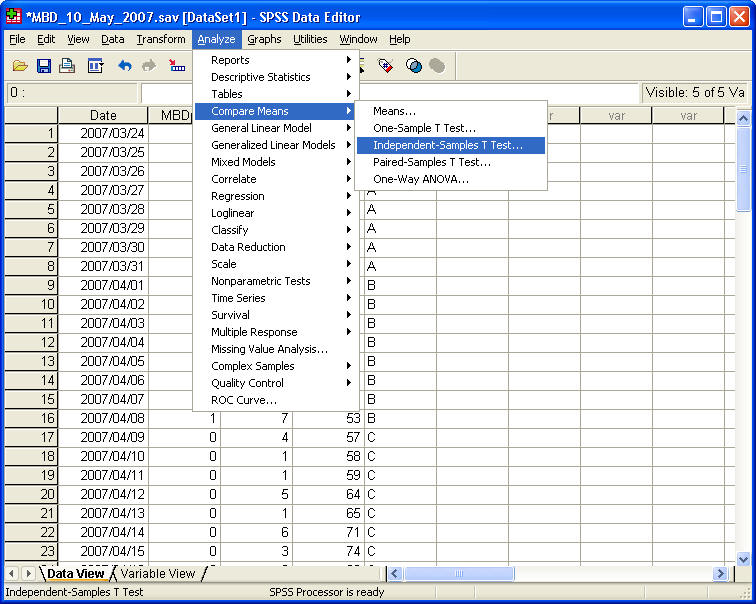
Task: Open the Help menu
Action: pos(400,39)
